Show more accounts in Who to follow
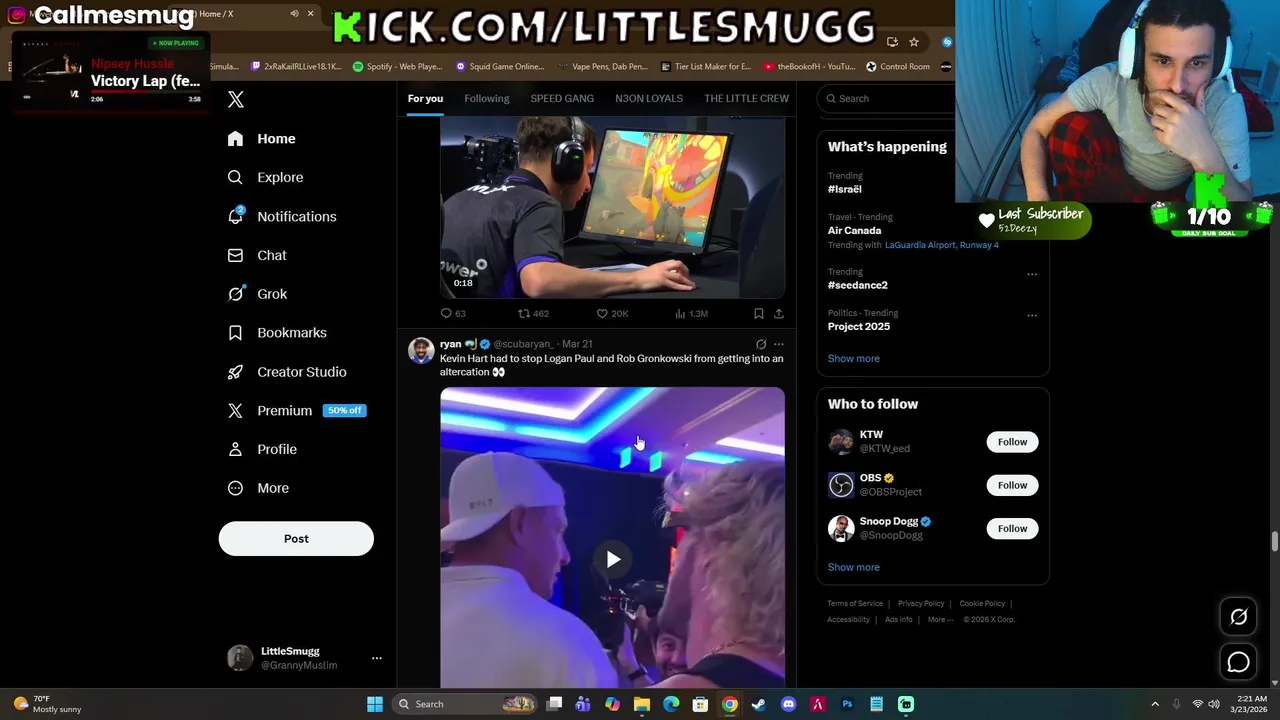1280x720 pixels. (853, 567)
